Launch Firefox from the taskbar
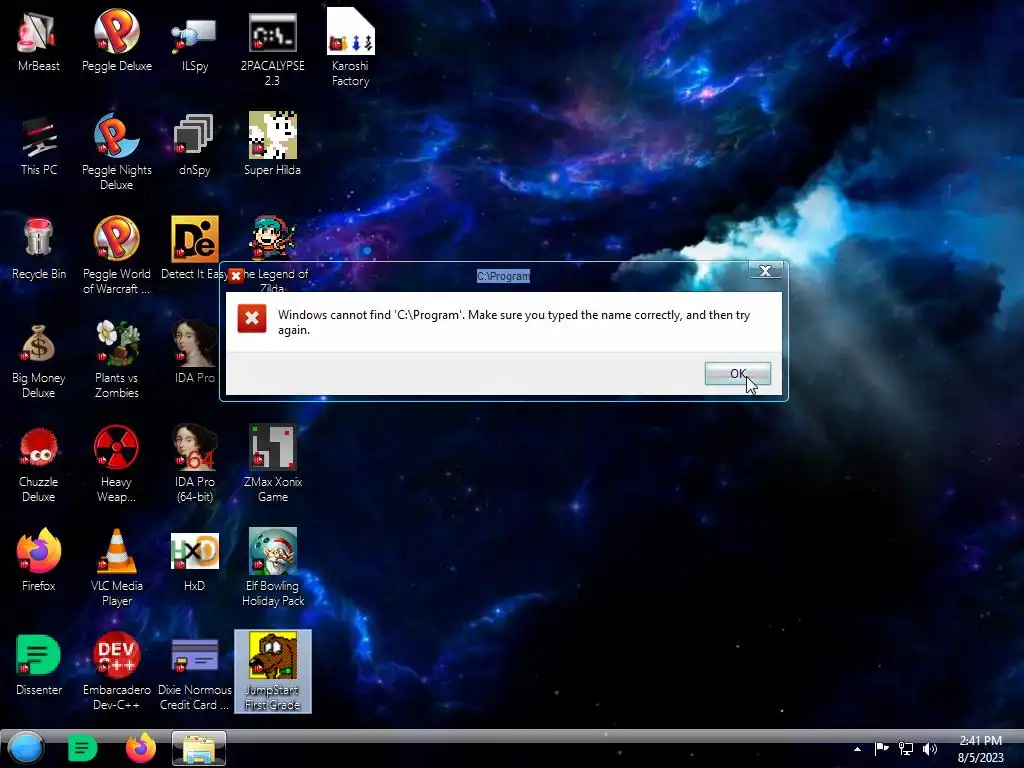Screen dimensions: 1024x768 coord(140,748)
